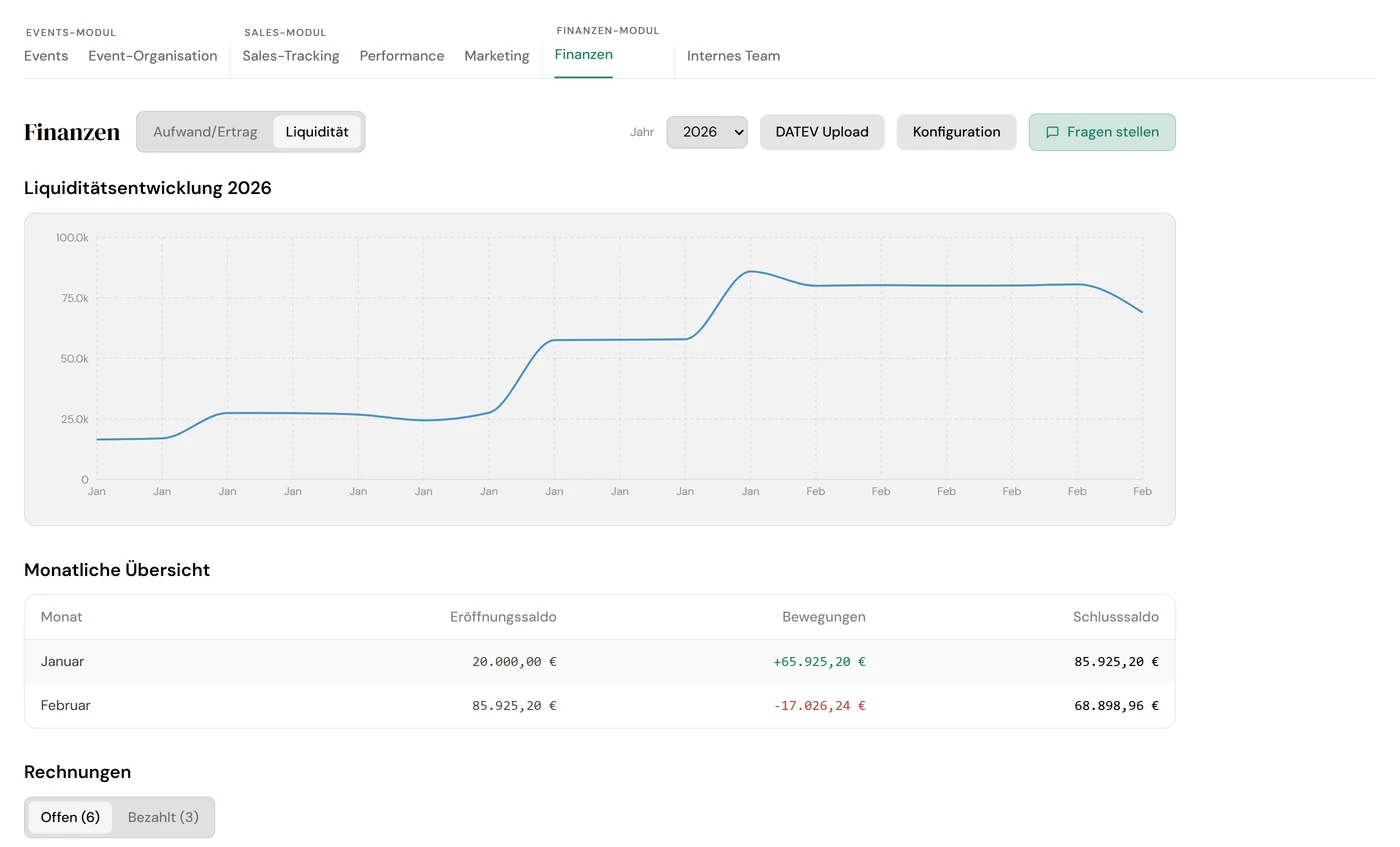Click the 75.0k axis label

click(75, 298)
